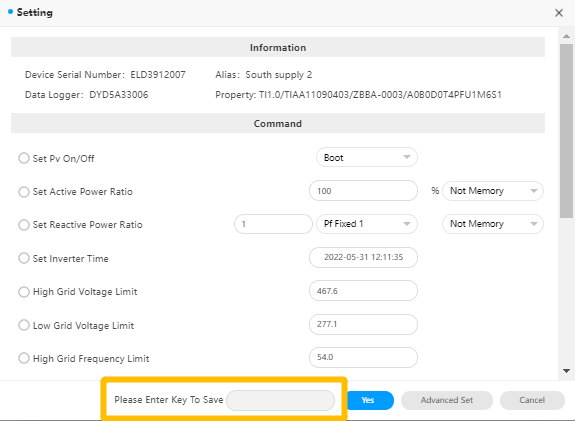Choose the Set Inverter Time radio button

tap(24, 258)
